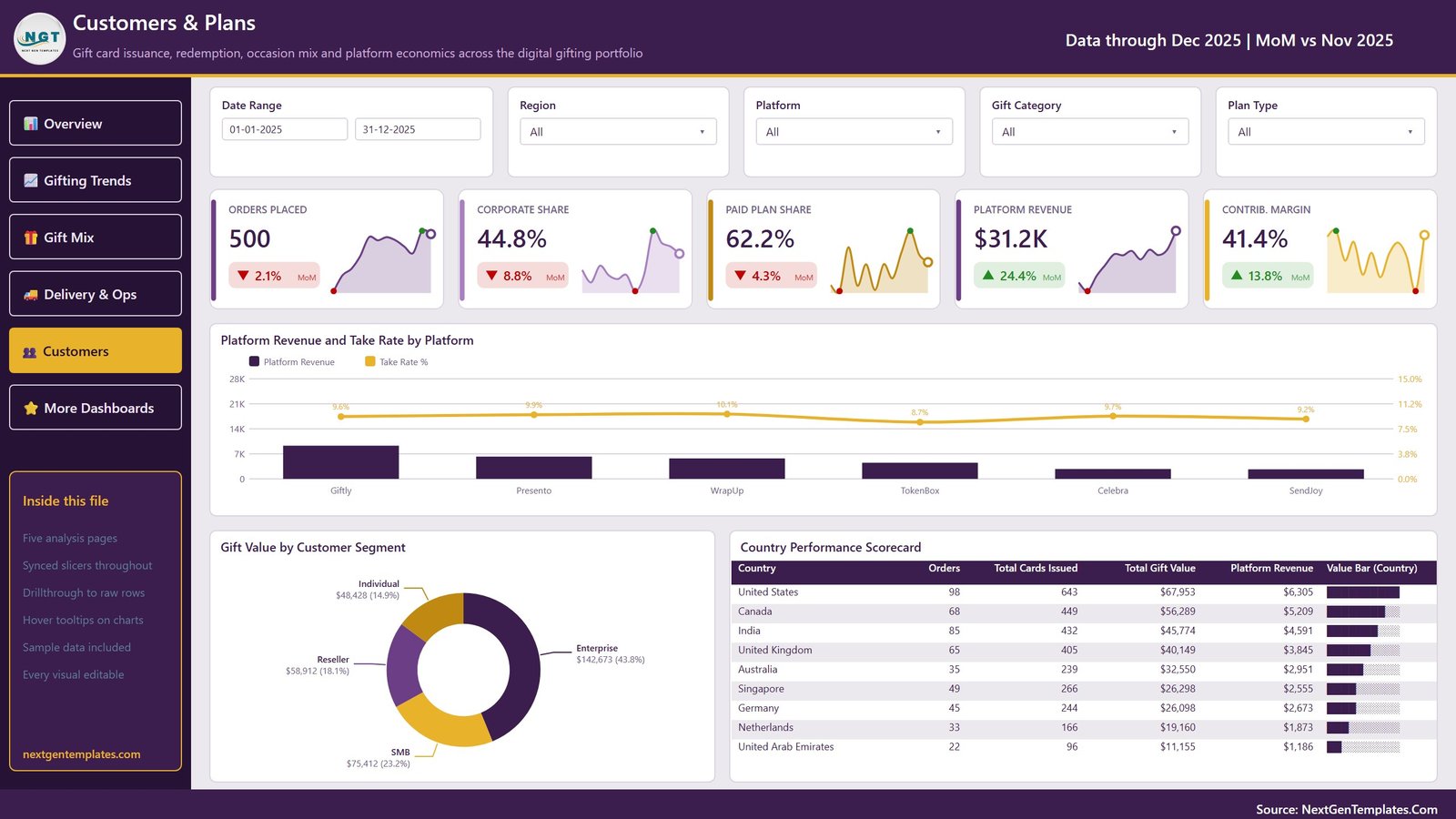Click the NGT logo icon
Screen dimensions: 1456x819
click(x=40, y=38)
